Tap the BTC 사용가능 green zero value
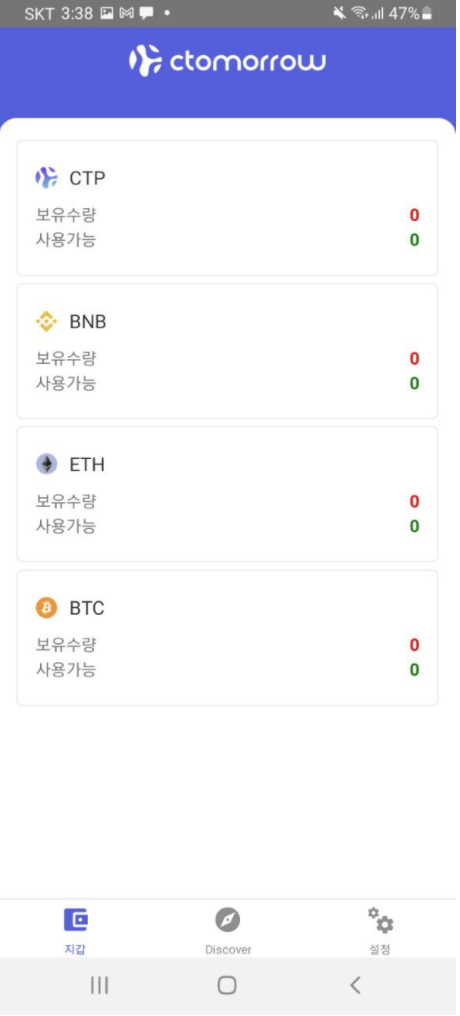Image resolution: width=460 pixels, height=1016 pixels. 414,669
